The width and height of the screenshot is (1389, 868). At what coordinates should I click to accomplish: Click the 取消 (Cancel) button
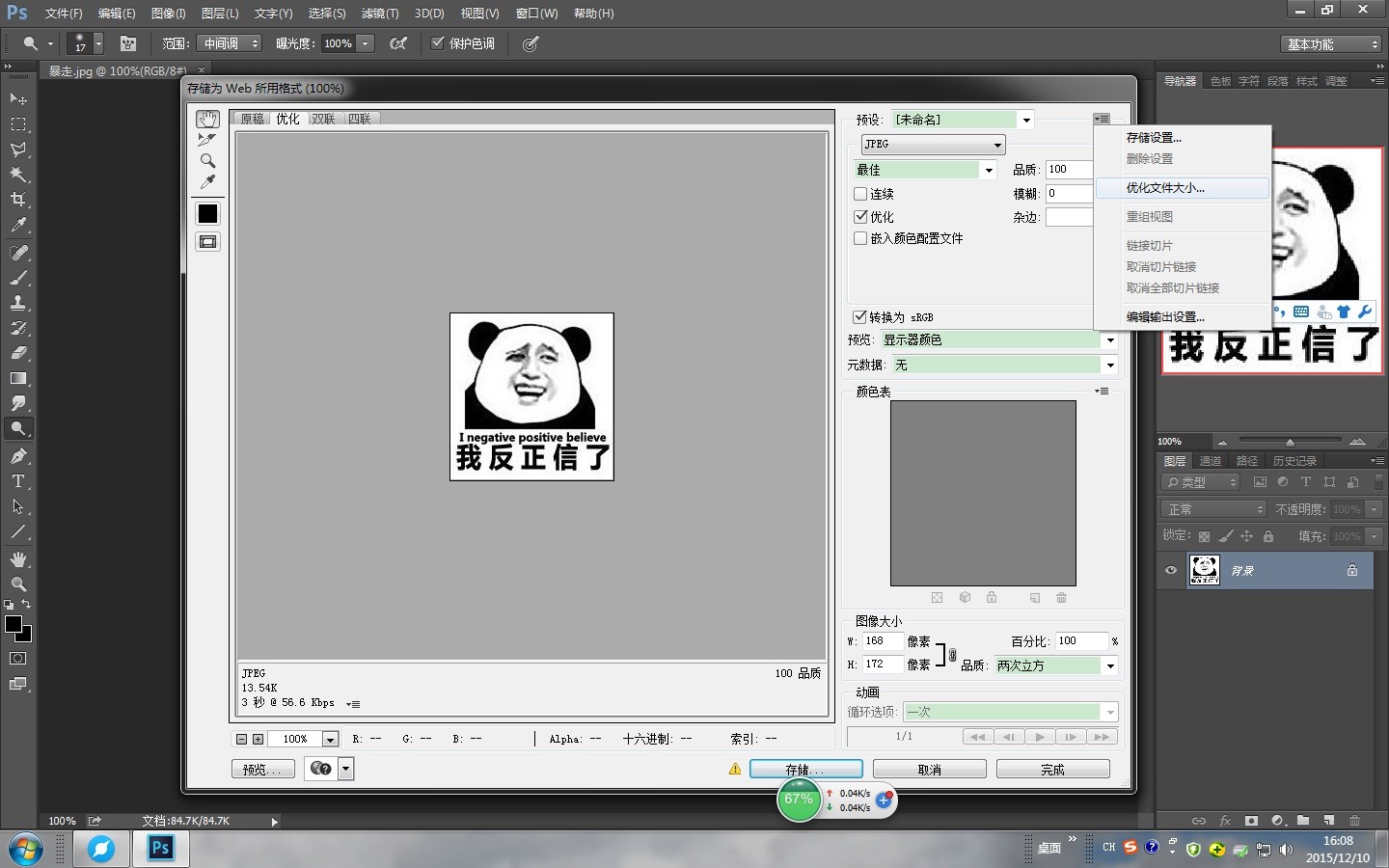[929, 770]
